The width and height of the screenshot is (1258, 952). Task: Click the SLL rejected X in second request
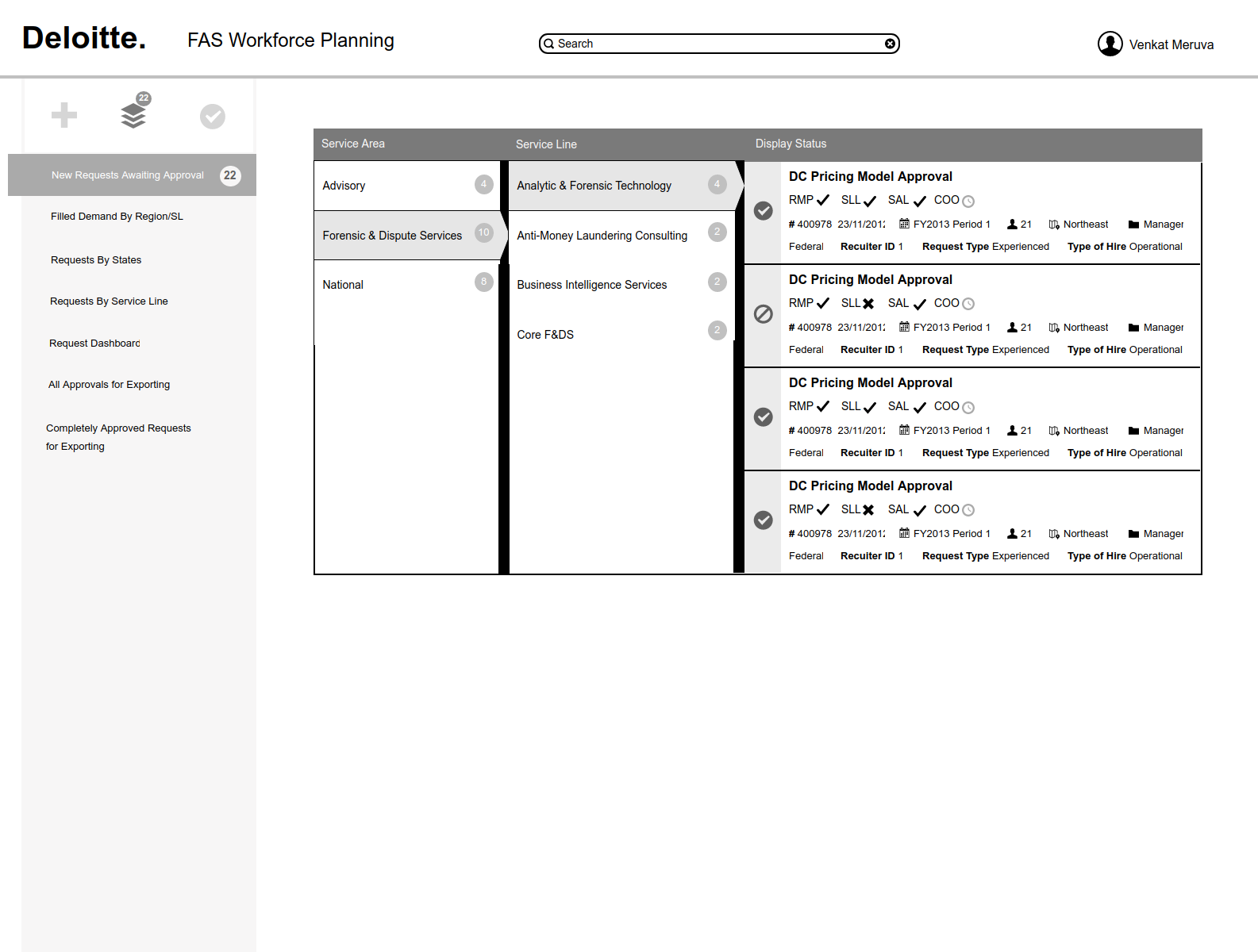868,304
